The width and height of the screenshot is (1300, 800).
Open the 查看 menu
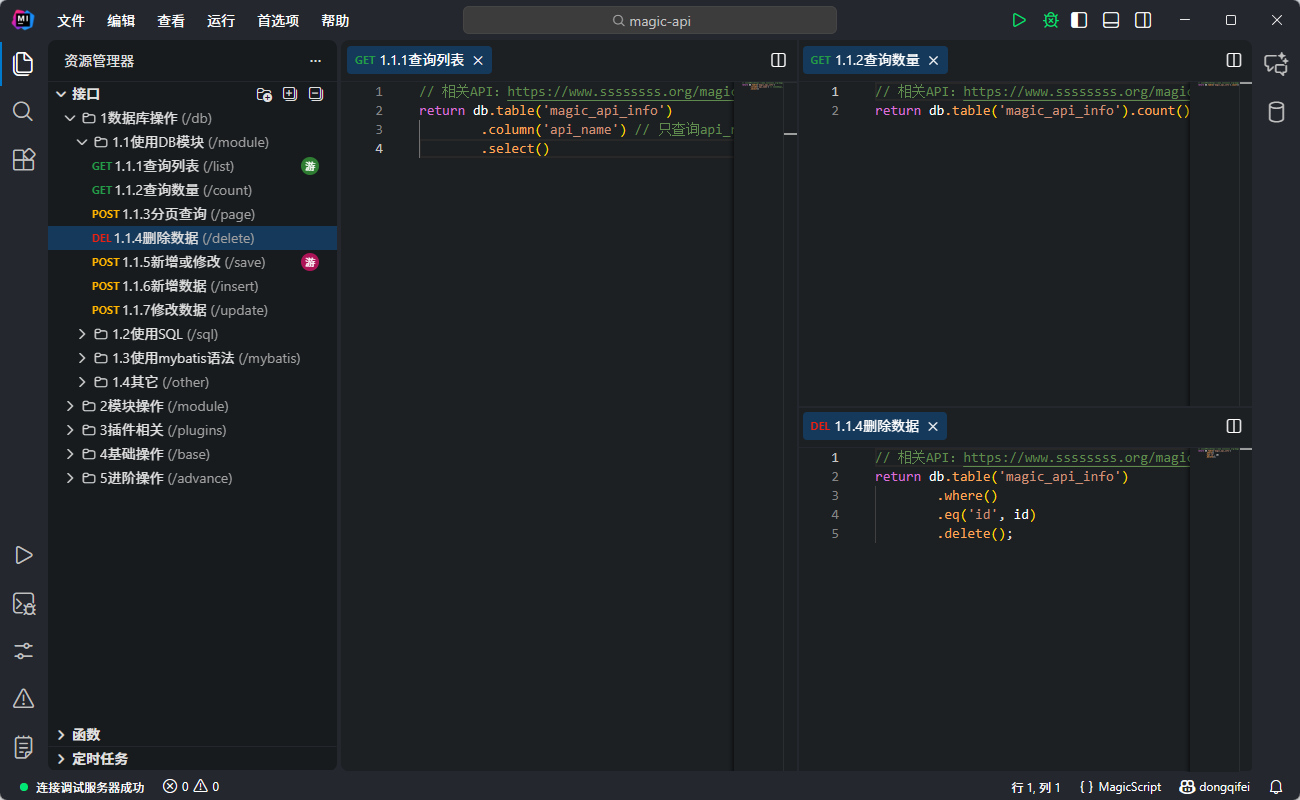171,21
